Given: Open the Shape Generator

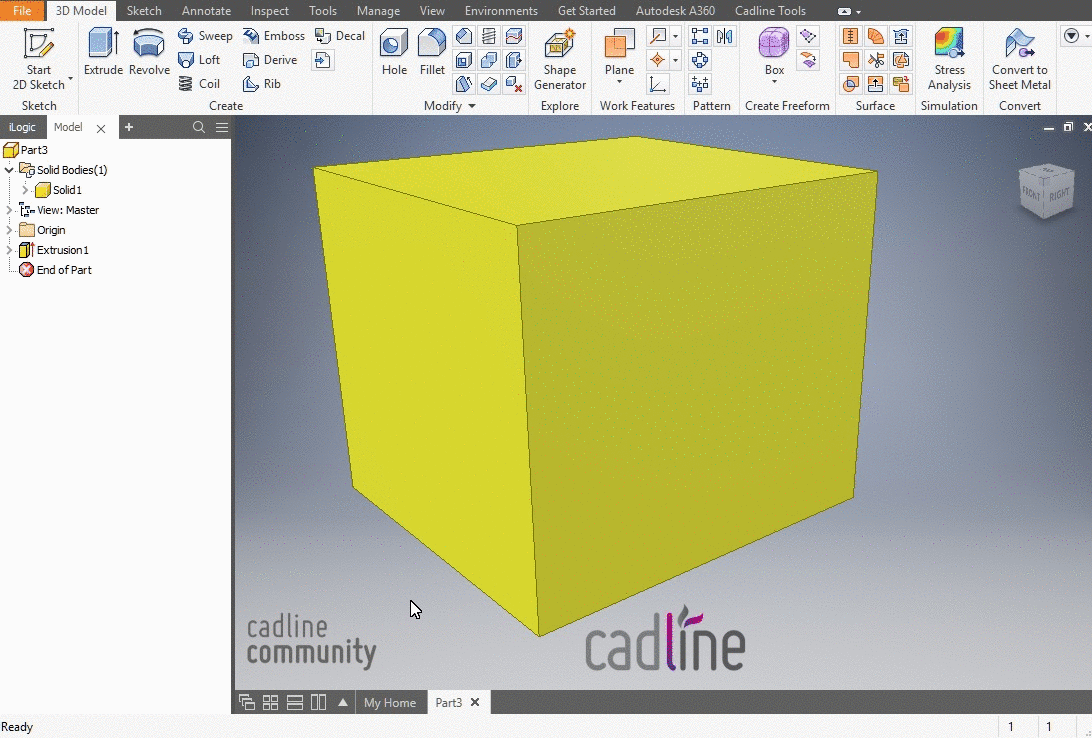Looking at the screenshot, I should [560, 60].
